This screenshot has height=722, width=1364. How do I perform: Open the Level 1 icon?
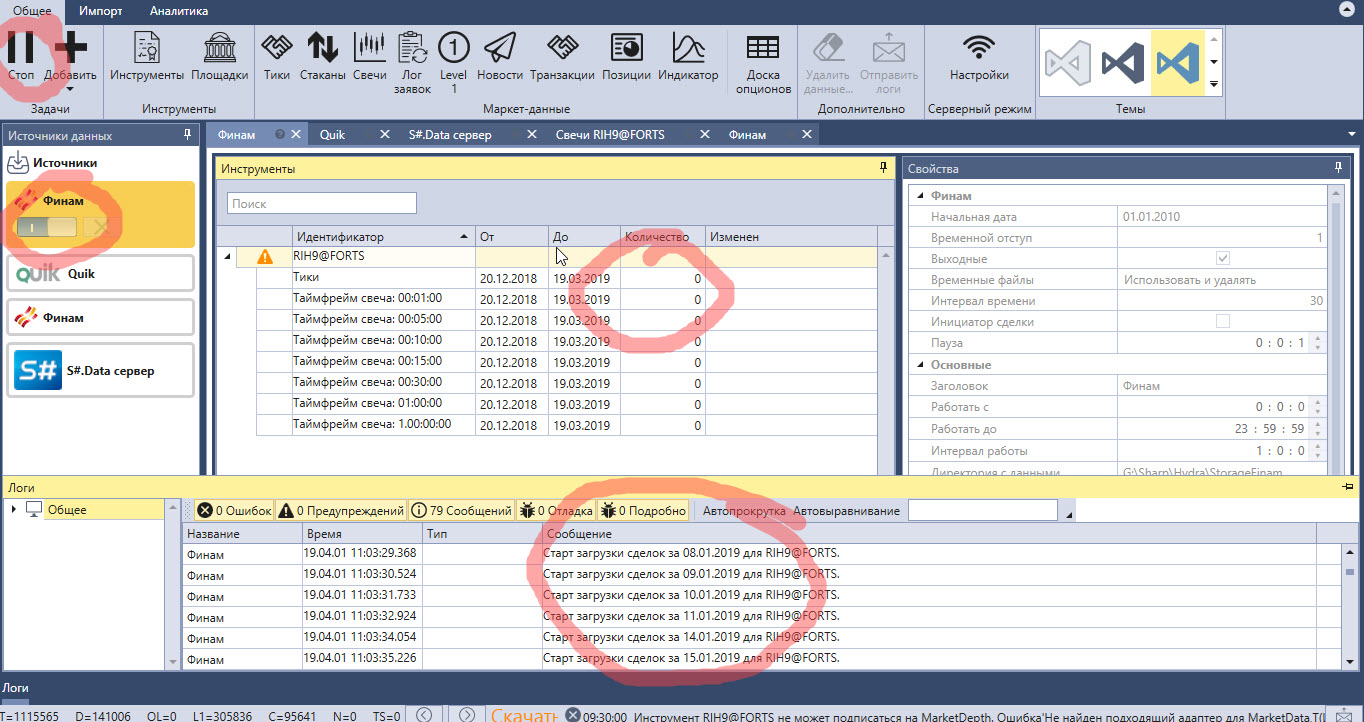coord(453,47)
